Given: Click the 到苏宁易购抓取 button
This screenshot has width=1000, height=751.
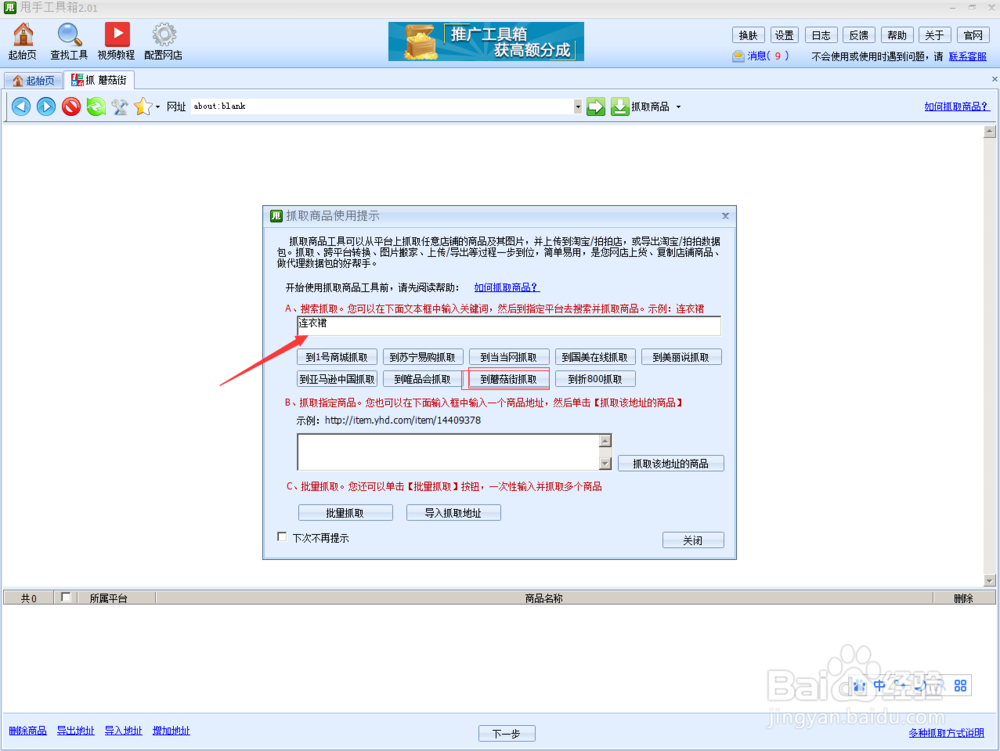Looking at the screenshot, I should pos(422,357).
